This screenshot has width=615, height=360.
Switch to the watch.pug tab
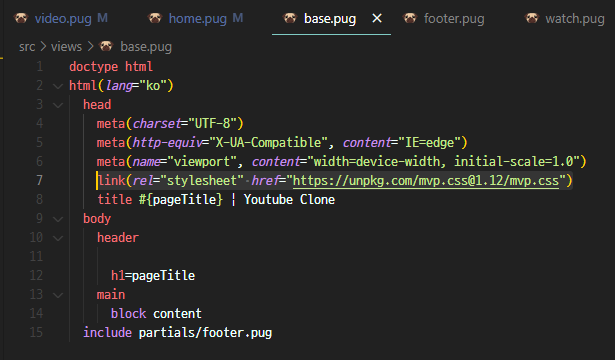(574, 18)
